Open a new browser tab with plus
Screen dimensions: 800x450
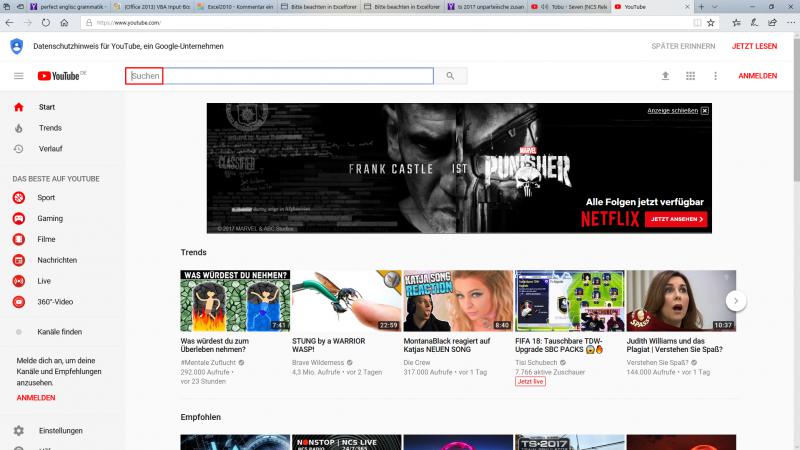click(701, 7)
